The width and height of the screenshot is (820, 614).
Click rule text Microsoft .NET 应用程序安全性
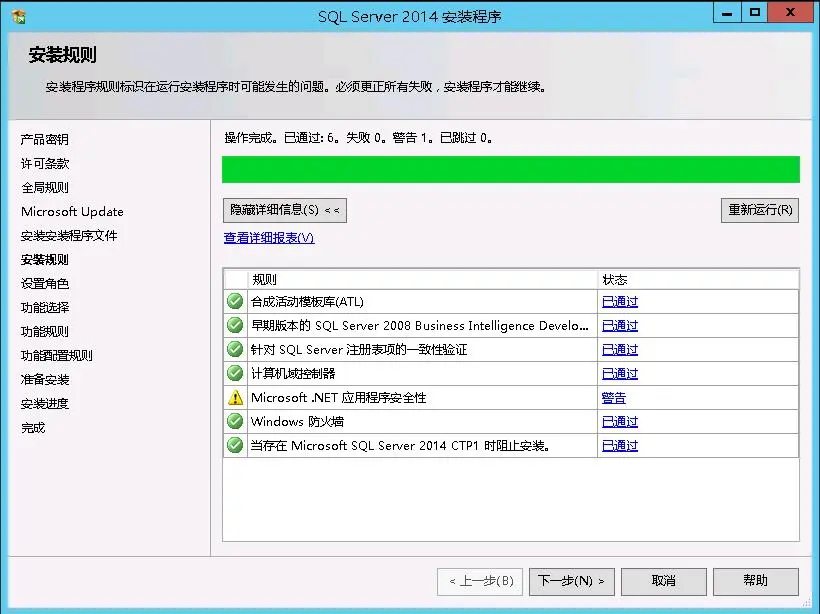[x=338, y=398]
